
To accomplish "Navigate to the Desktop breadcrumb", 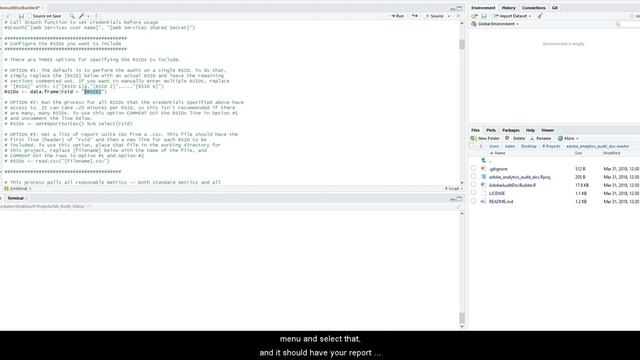I will [x=529, y=146].
